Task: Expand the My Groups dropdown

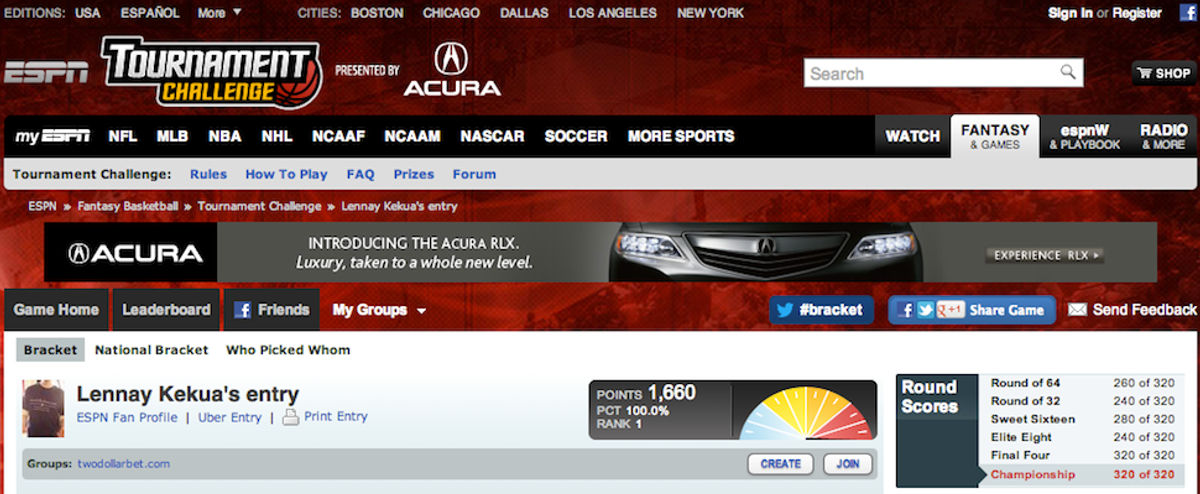Action: coord(379,310)
